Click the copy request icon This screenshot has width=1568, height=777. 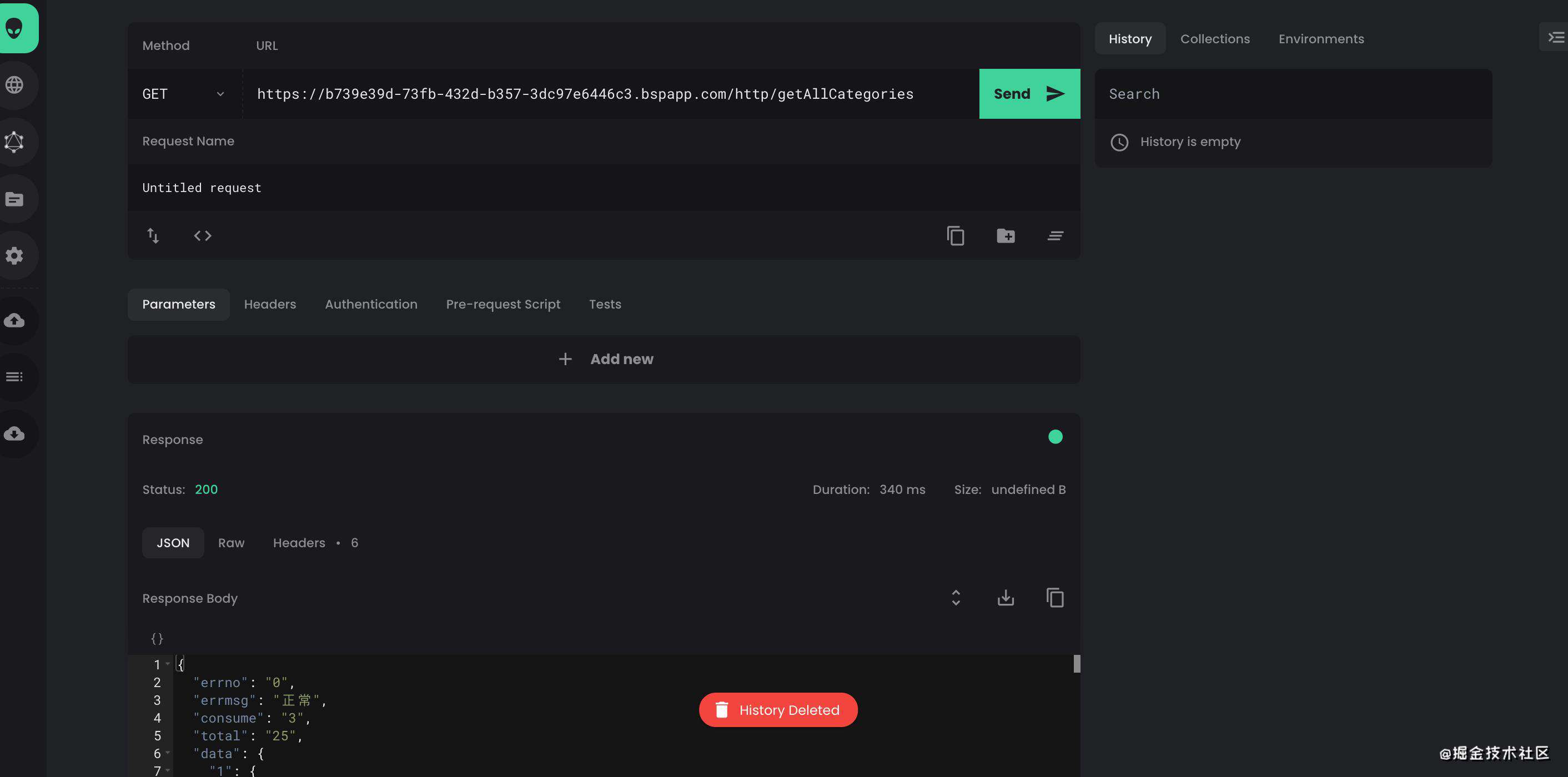pos(956,235)
